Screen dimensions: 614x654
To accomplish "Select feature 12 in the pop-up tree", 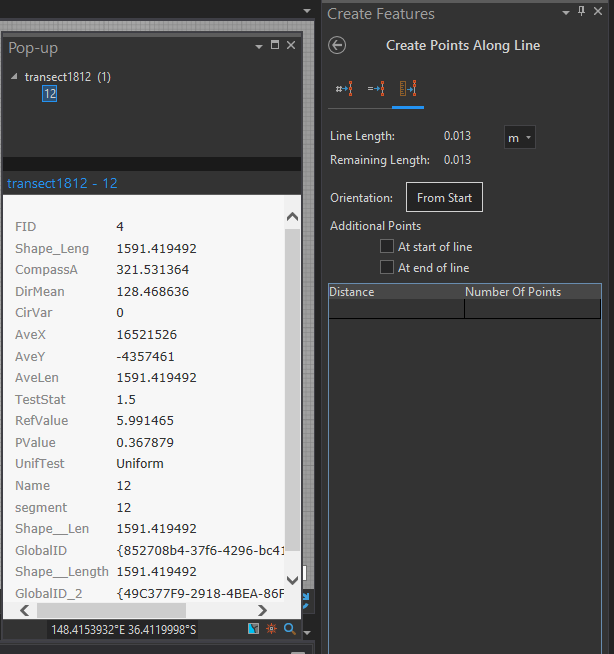I will click(x=50, y=94).
